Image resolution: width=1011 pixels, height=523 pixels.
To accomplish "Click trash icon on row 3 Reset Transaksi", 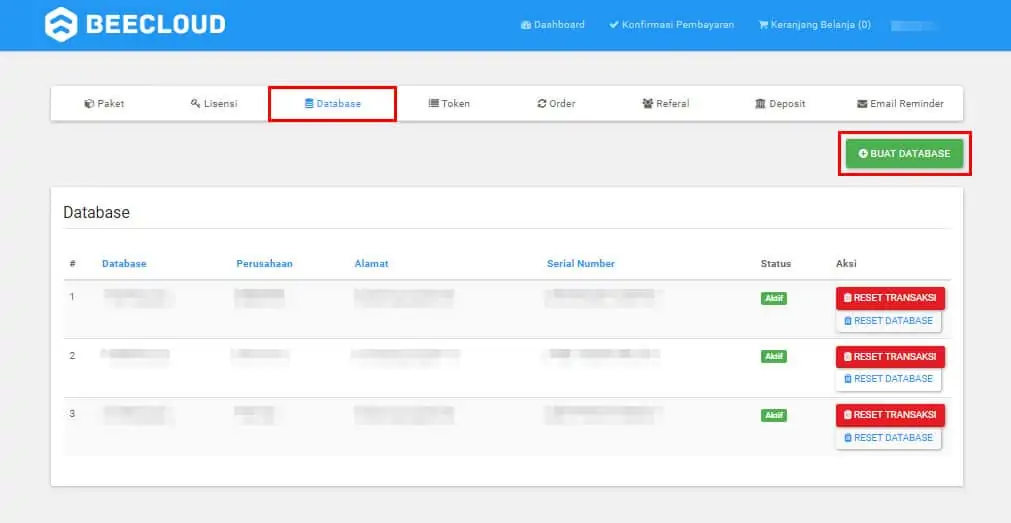I will pyautogui.click(x=848, y=415).
